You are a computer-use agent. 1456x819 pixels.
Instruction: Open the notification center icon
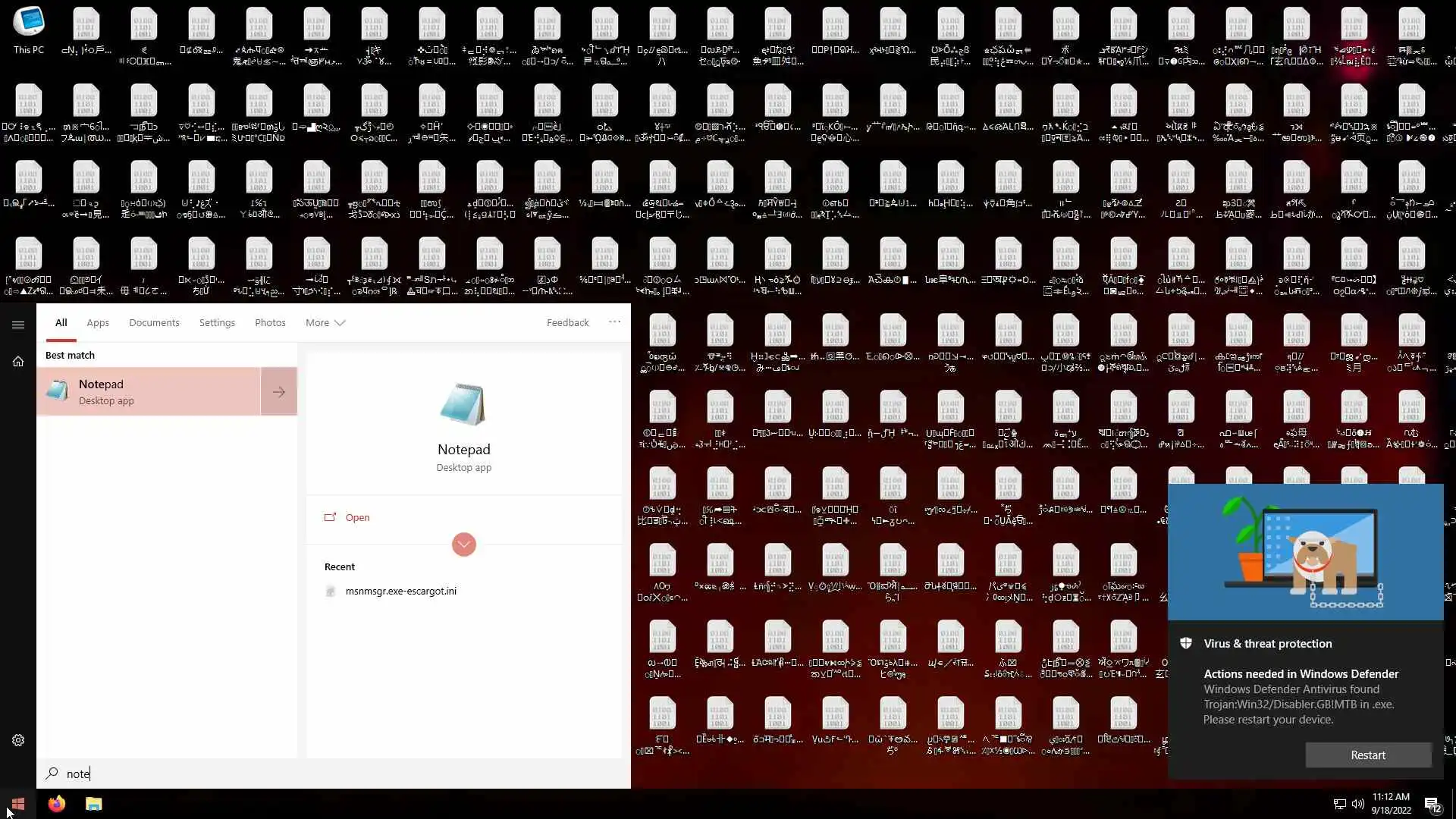pyautogui.click(x=1432, y=804)
